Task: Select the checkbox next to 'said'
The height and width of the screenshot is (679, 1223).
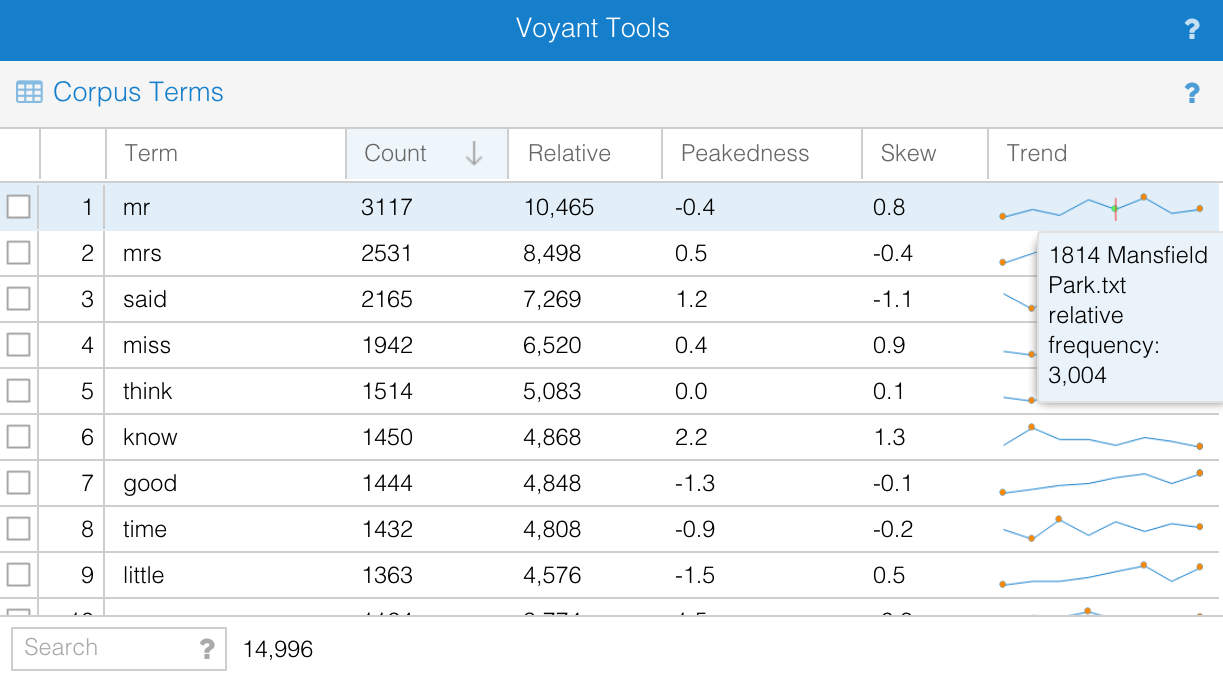Action: pos(19,299)
